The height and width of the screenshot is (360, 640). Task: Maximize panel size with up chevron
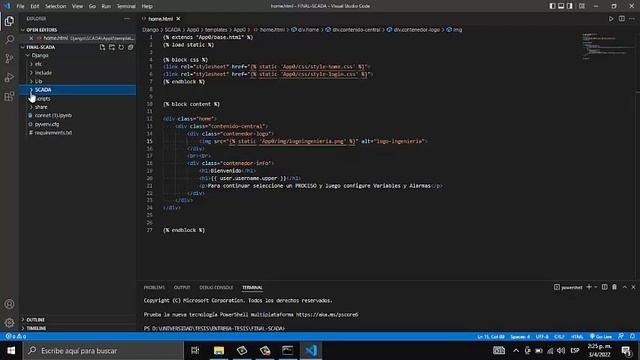coord(624,287)
